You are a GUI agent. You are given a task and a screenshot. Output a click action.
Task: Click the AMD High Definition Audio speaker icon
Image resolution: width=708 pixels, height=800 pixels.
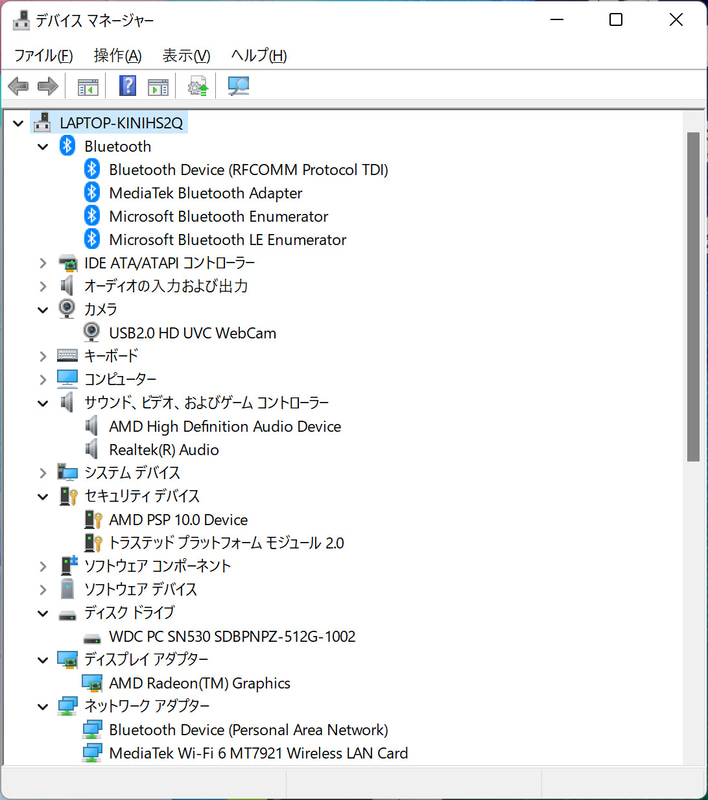(x=92, y=426)
